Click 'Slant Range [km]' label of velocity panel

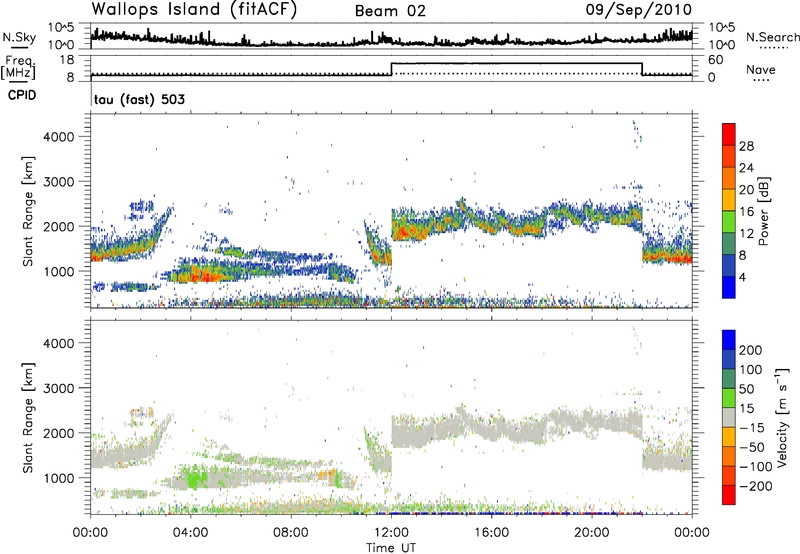pyautogui.click(x=28, y=418)
